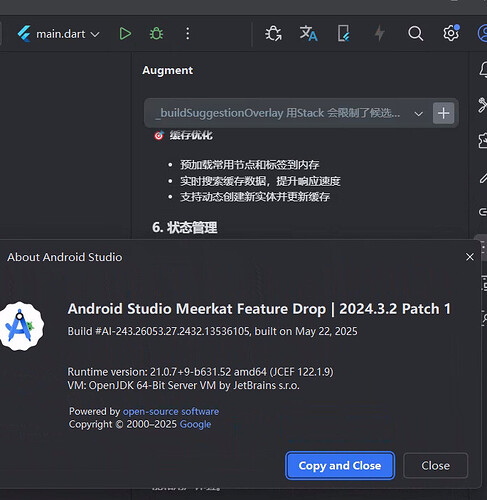
Task: Open Notifications bell in right sidebar
Action: pyautogui.click(x=483, y=70)
